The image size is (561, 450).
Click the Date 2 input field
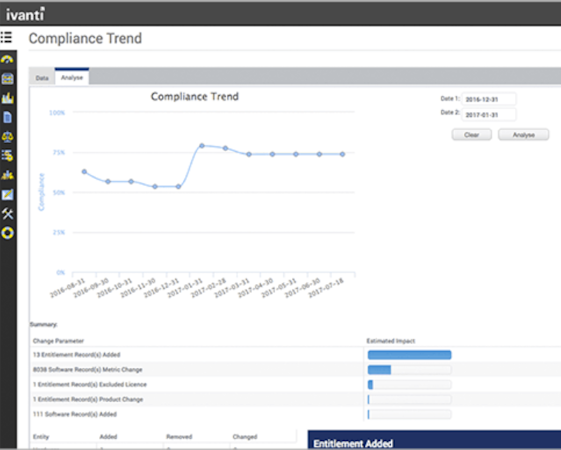(x=489, y=114)
